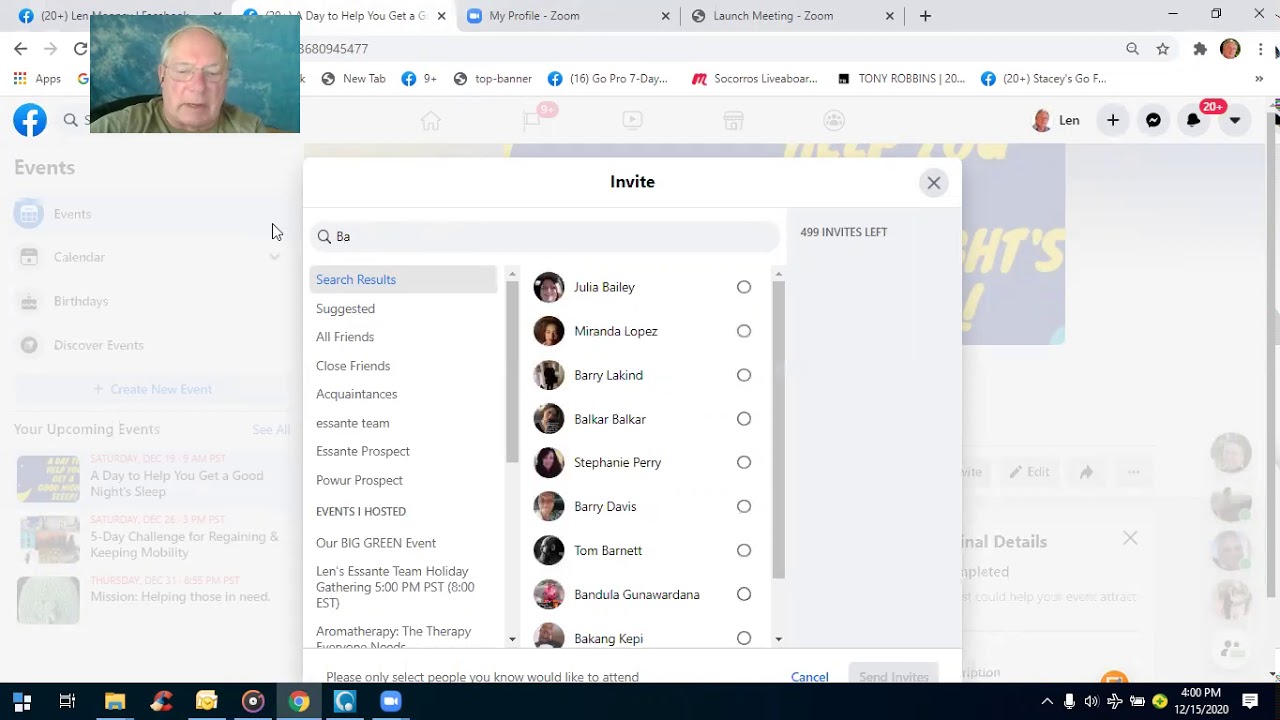Click the magnifier icon in the Invite search box
The image size is (1280, 720).
point(324,236)
